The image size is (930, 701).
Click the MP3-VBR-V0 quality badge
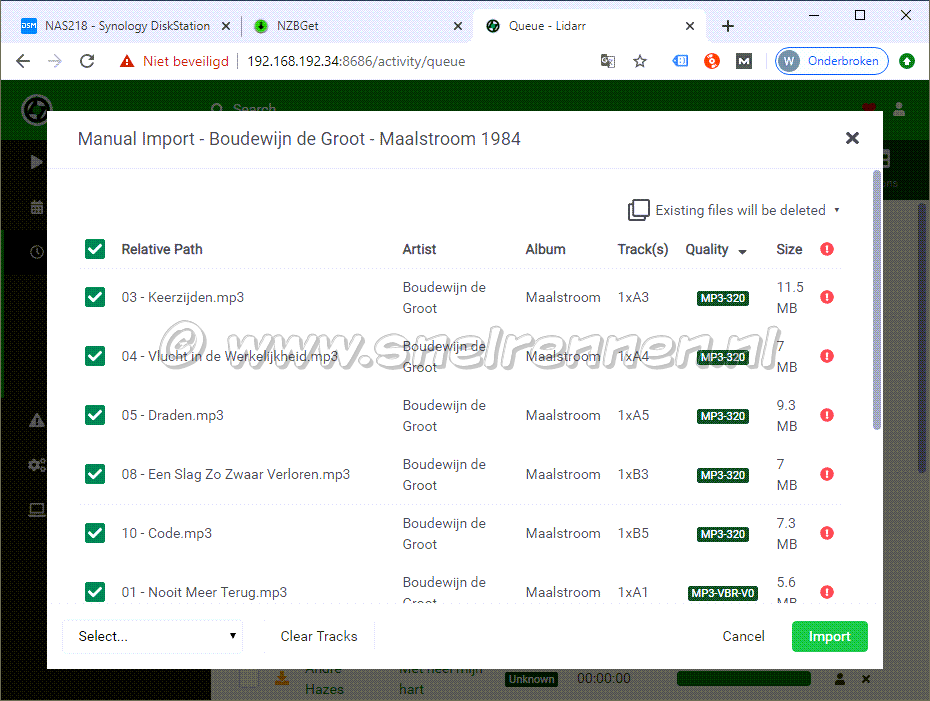point(722,593)
